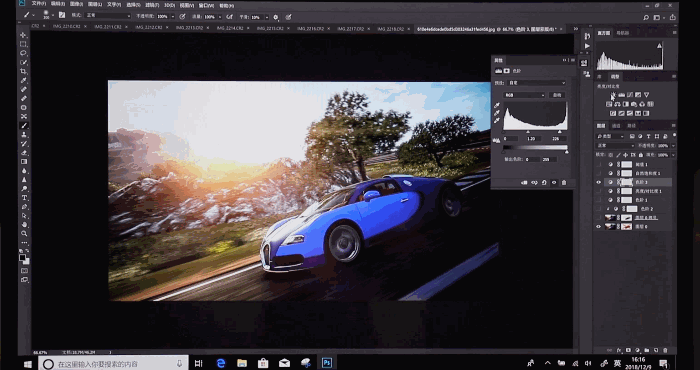Click the tab overflow double-arrow button

575,29
